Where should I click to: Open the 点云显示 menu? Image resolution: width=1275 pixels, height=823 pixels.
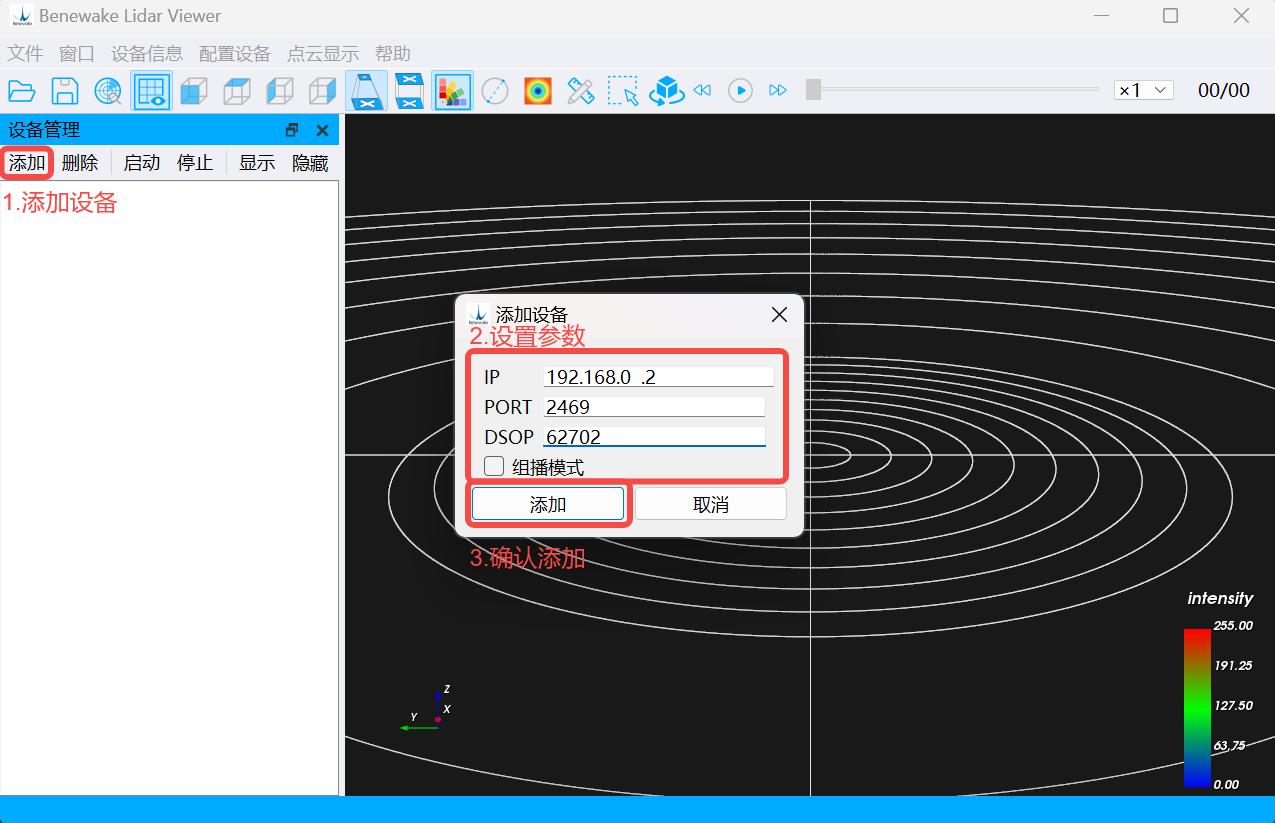tap(323, 54)
